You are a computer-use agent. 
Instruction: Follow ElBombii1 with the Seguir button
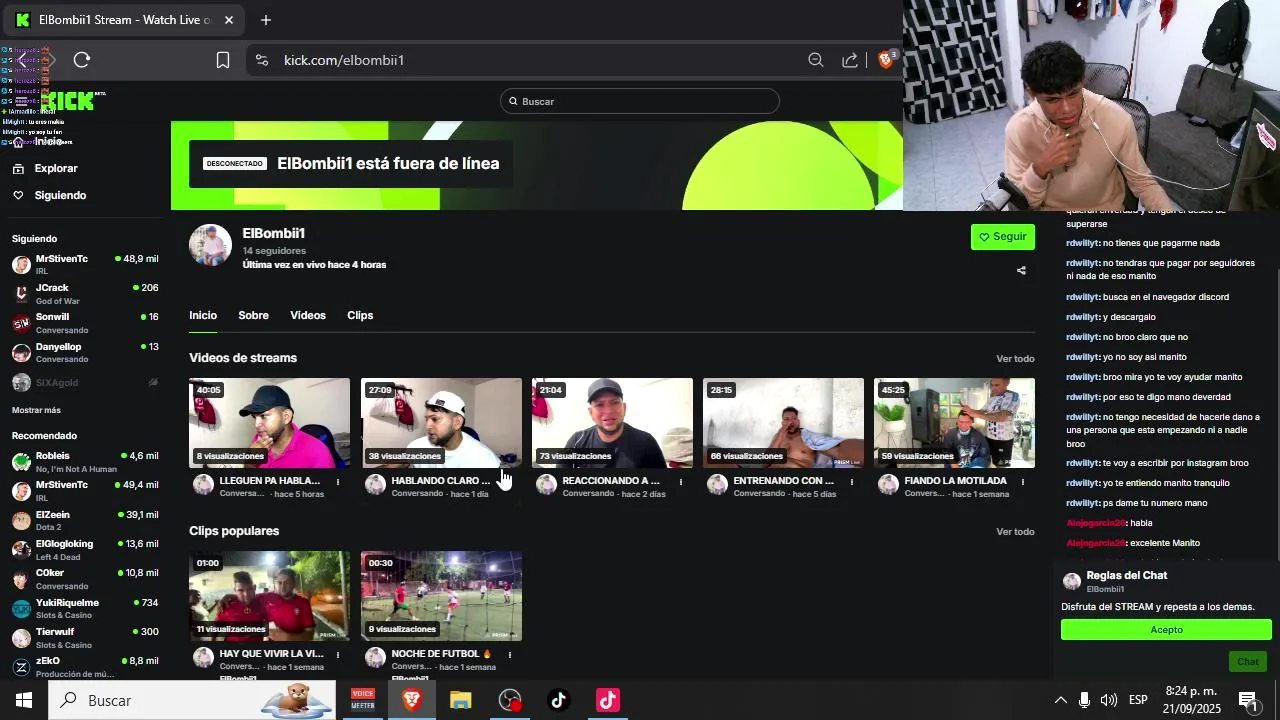point(1003,237)
